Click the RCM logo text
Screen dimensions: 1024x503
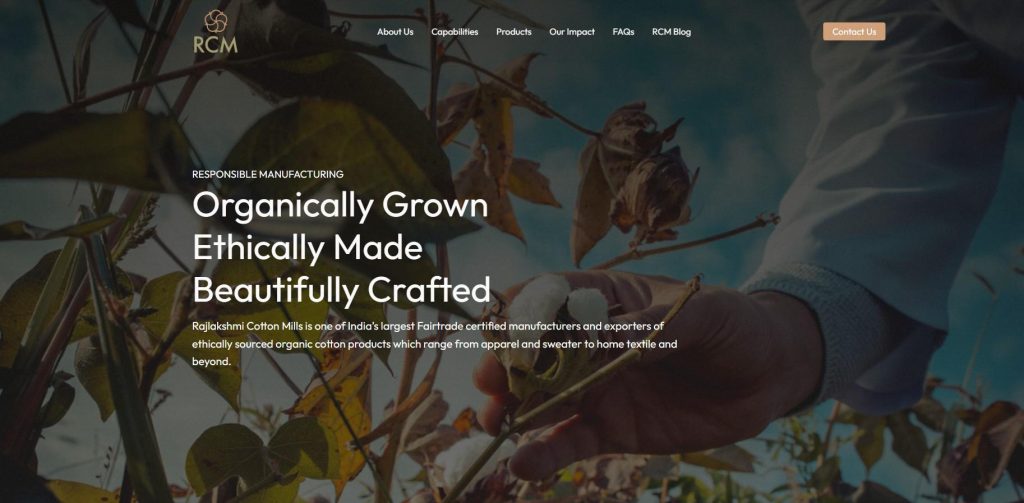pos(216,44)
